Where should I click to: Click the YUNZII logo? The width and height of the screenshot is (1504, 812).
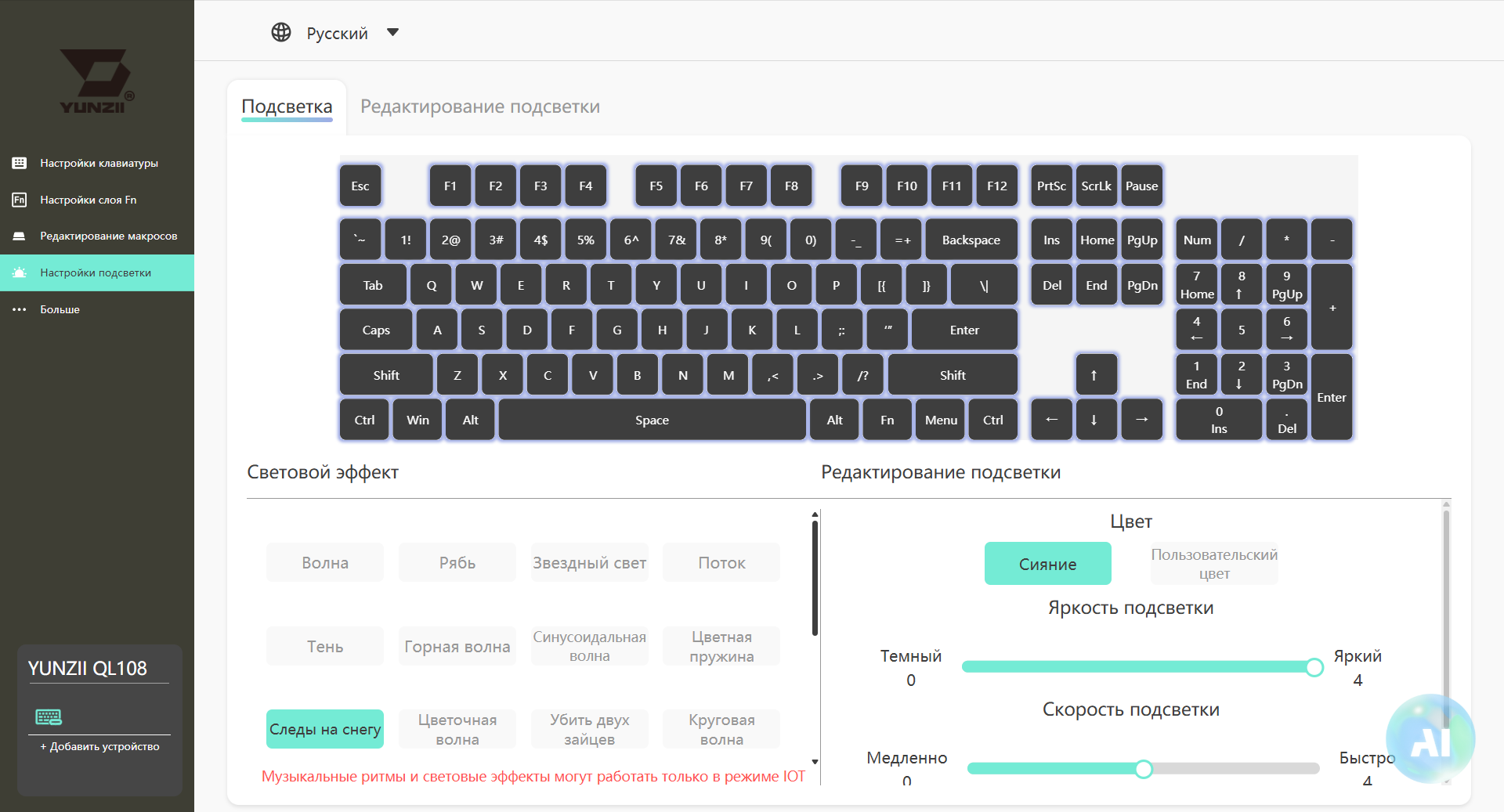pyautogui.click(x=97, y=81)
